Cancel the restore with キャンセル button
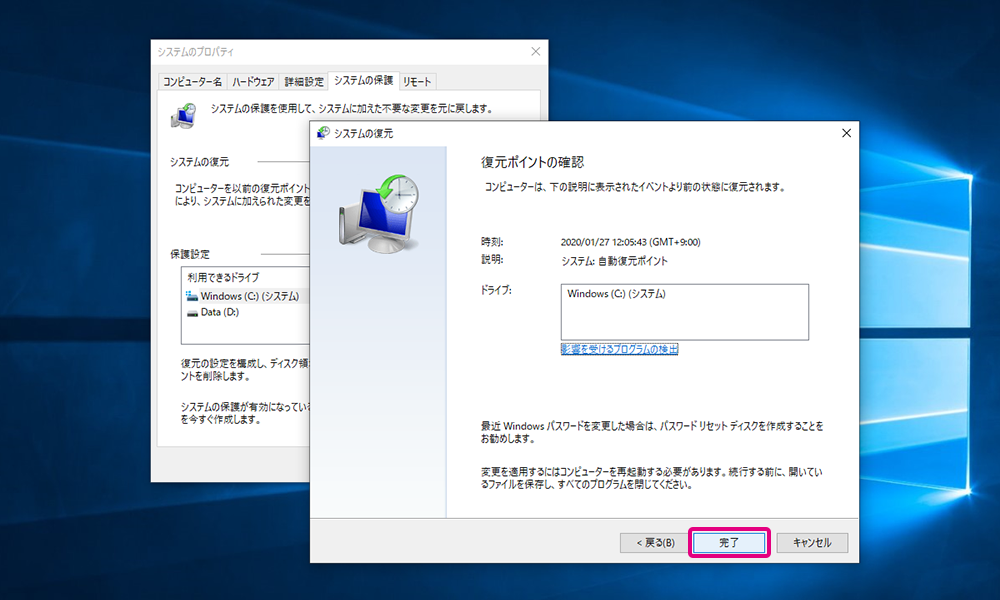 [x=812, y=543]
